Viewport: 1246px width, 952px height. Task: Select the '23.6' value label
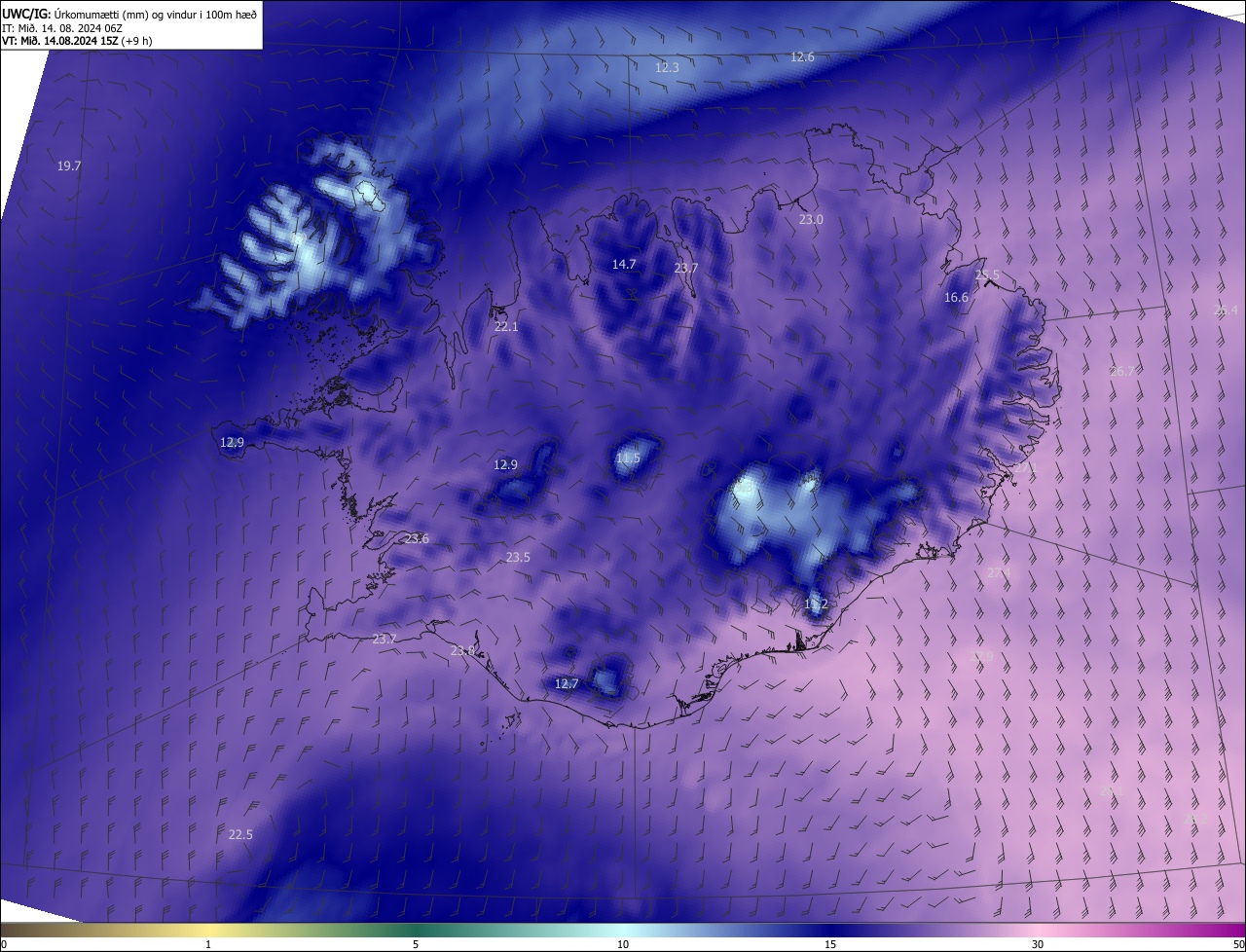tap(417, 539)
